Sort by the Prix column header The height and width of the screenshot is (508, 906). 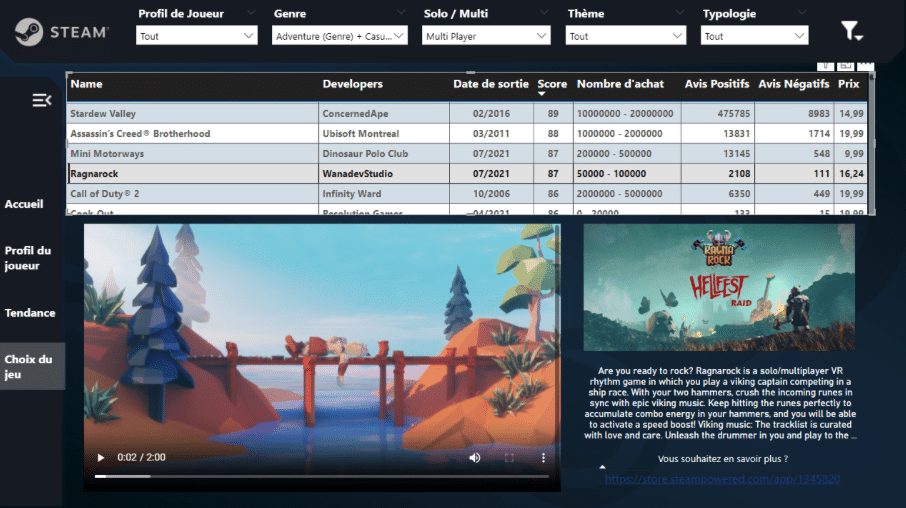tap(848, 84)
